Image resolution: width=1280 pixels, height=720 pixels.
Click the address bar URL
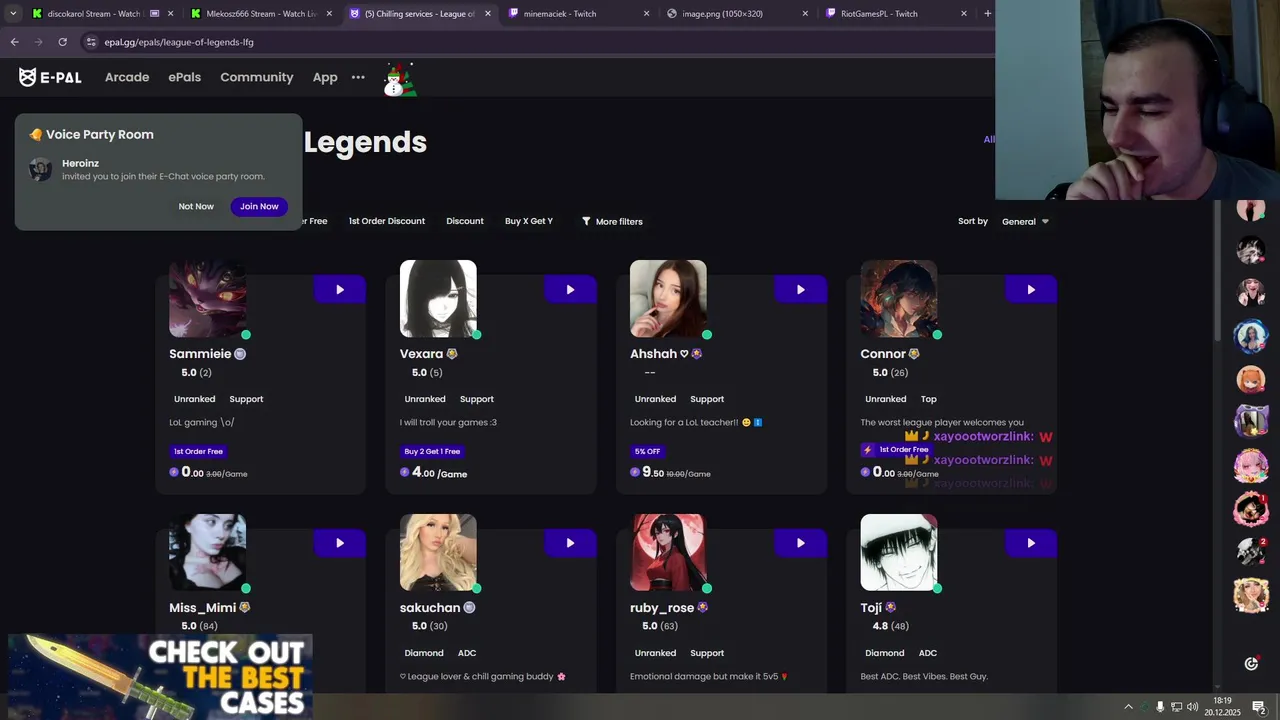point(179,42)
